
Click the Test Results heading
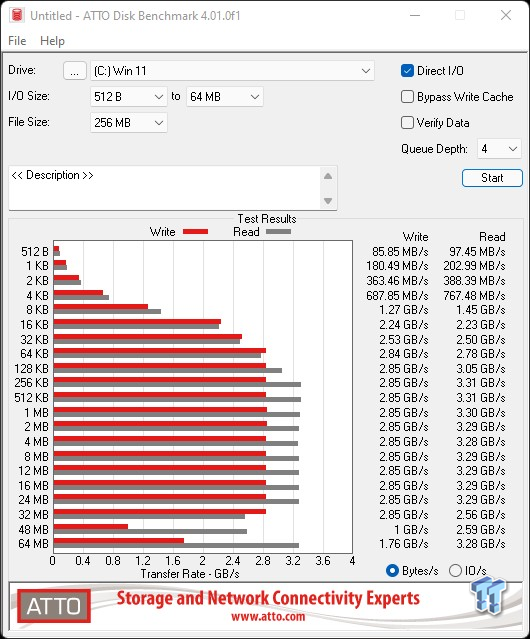point(267,219)
